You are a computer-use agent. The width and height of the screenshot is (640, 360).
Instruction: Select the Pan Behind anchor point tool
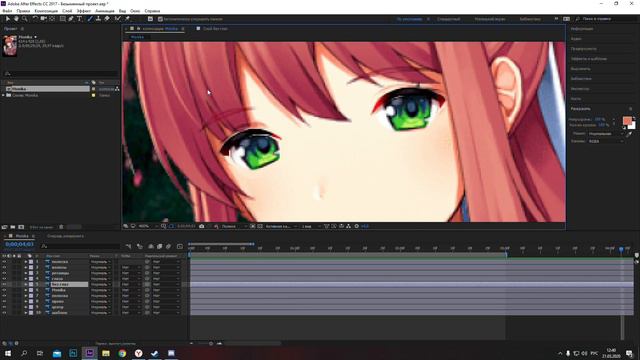52,19
